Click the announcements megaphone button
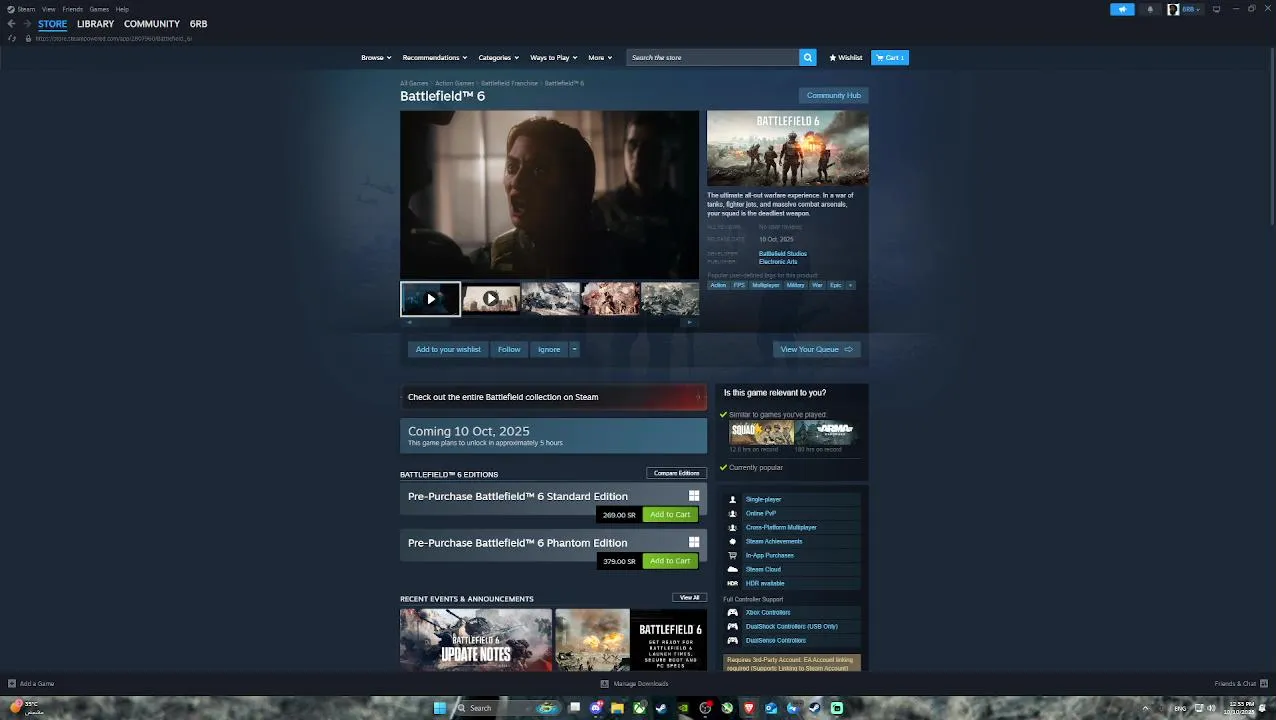This screenshot has height=720, width=1276. coord(1122,9)
